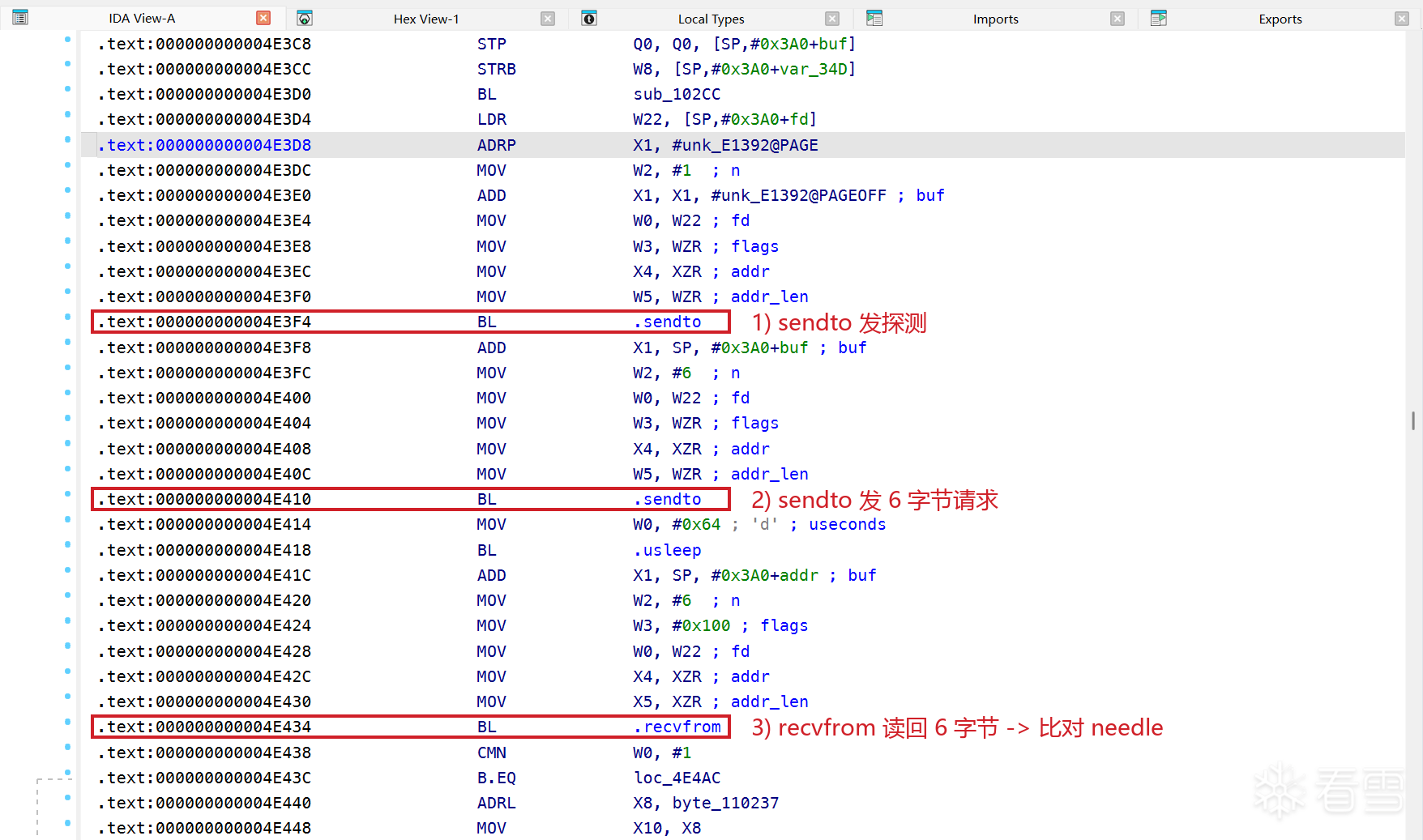Click the STRB mnemonic at 4E3CC
Viewport: 1423px width, 840px height.
[496, 69]
